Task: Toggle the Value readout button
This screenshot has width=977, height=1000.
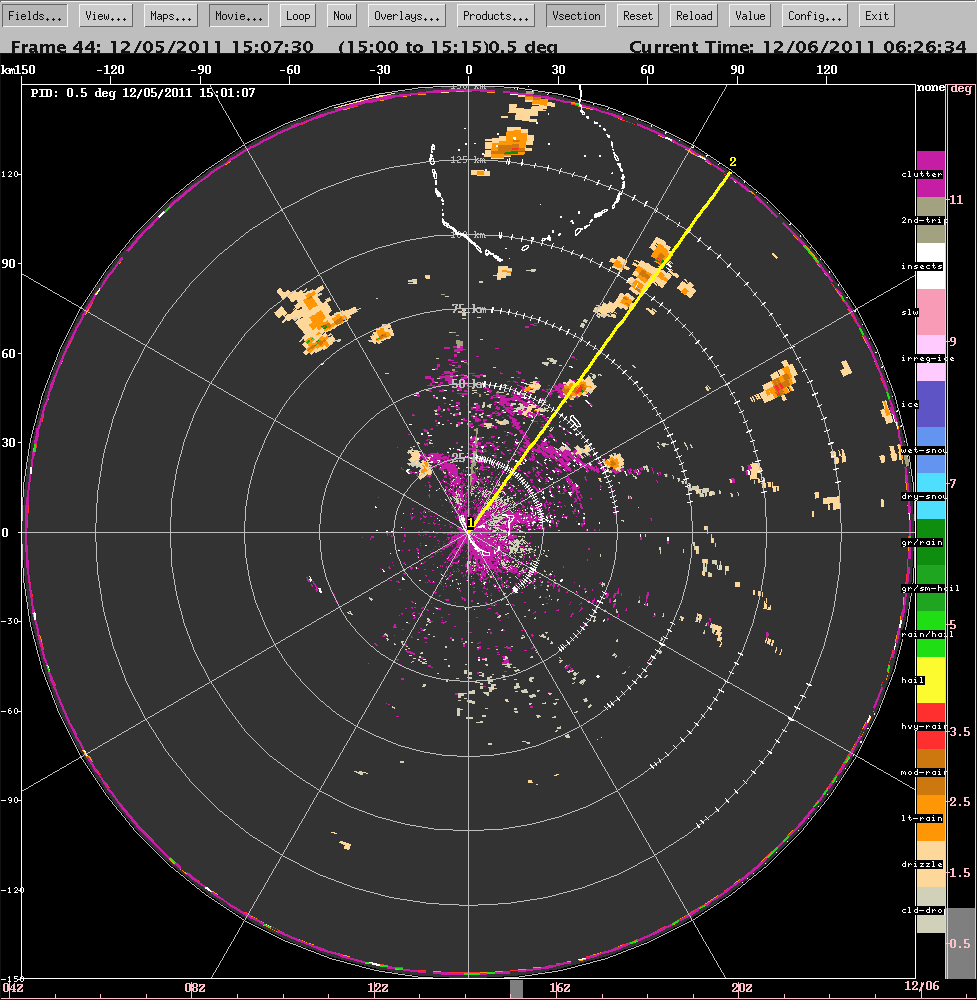Action: click(x=749, y=16)
